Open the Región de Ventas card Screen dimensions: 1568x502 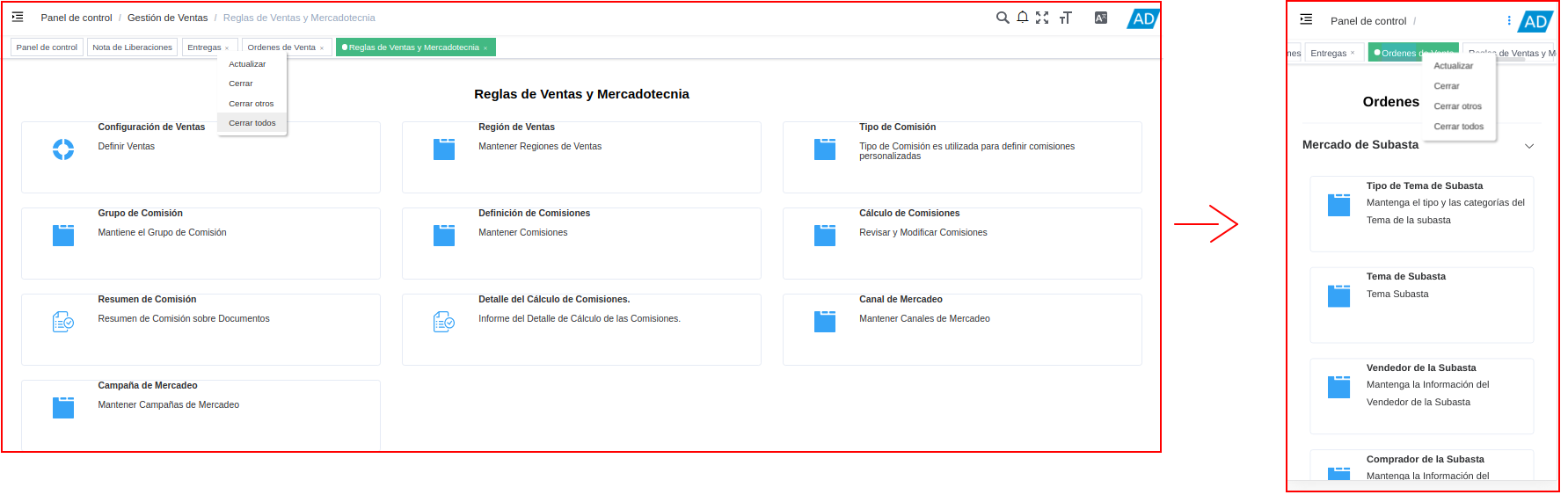[x=580, y=156]
